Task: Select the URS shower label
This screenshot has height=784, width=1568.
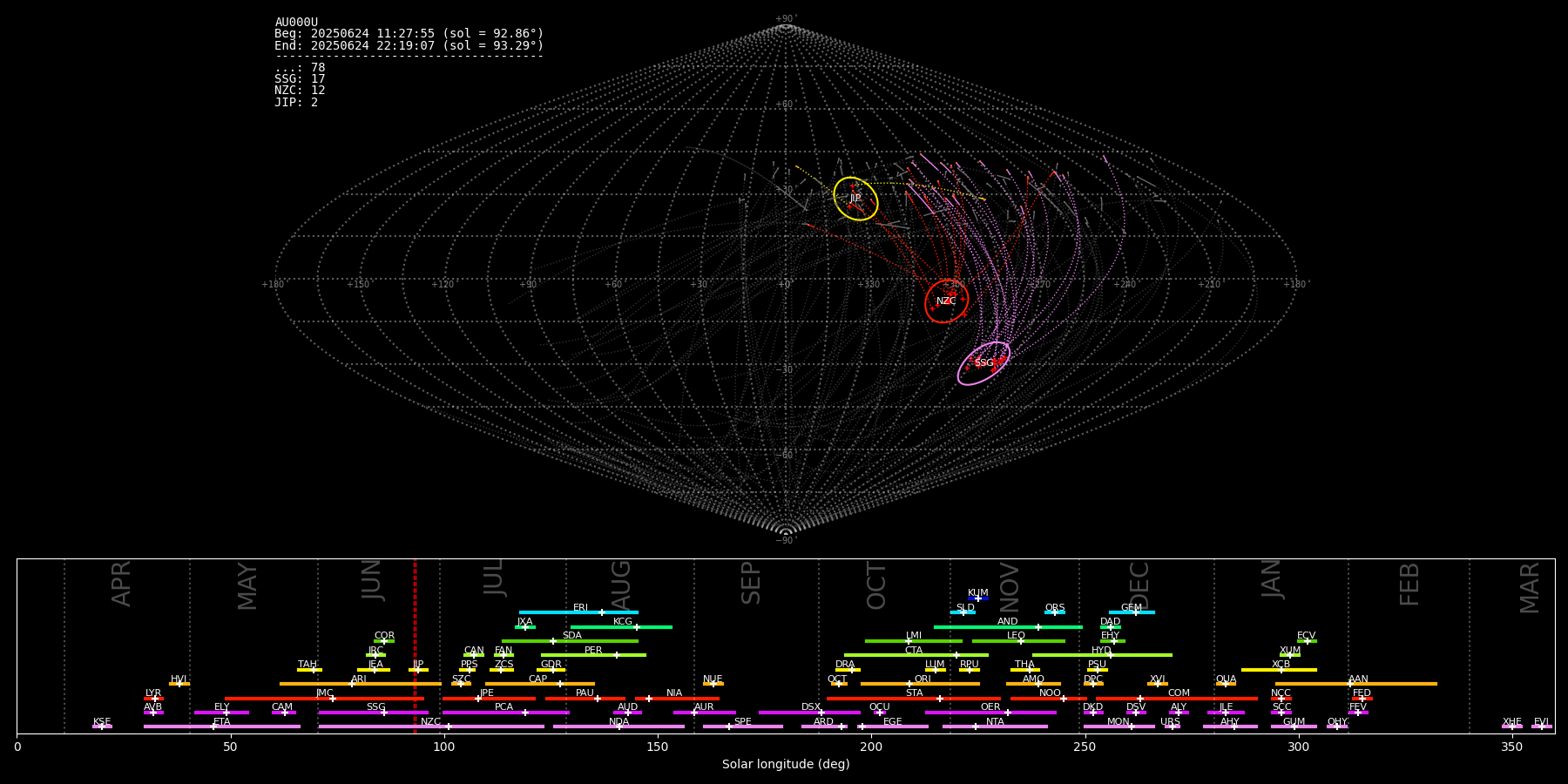Action: coord(1170,722)
